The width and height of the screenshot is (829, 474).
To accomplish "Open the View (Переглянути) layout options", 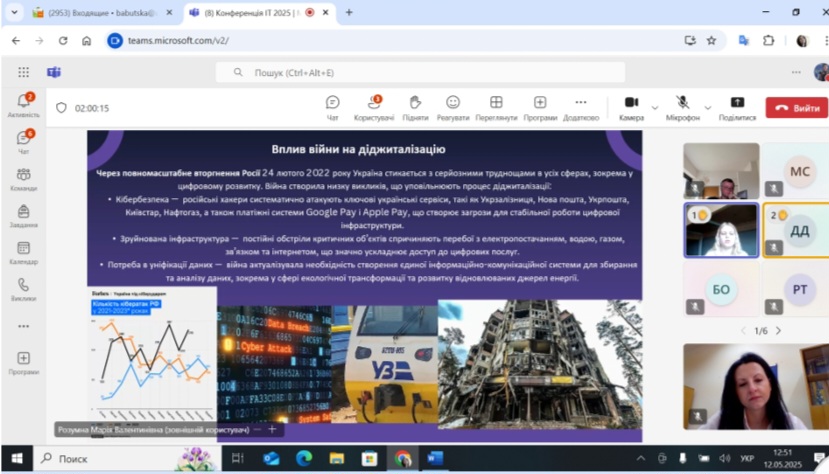I will click(x=496, y=106).
